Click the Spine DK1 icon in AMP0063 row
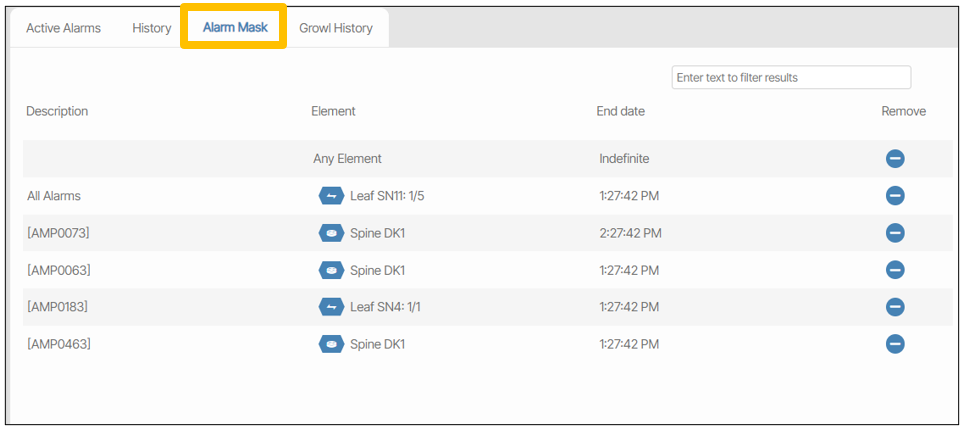 [x=331, y=270]
